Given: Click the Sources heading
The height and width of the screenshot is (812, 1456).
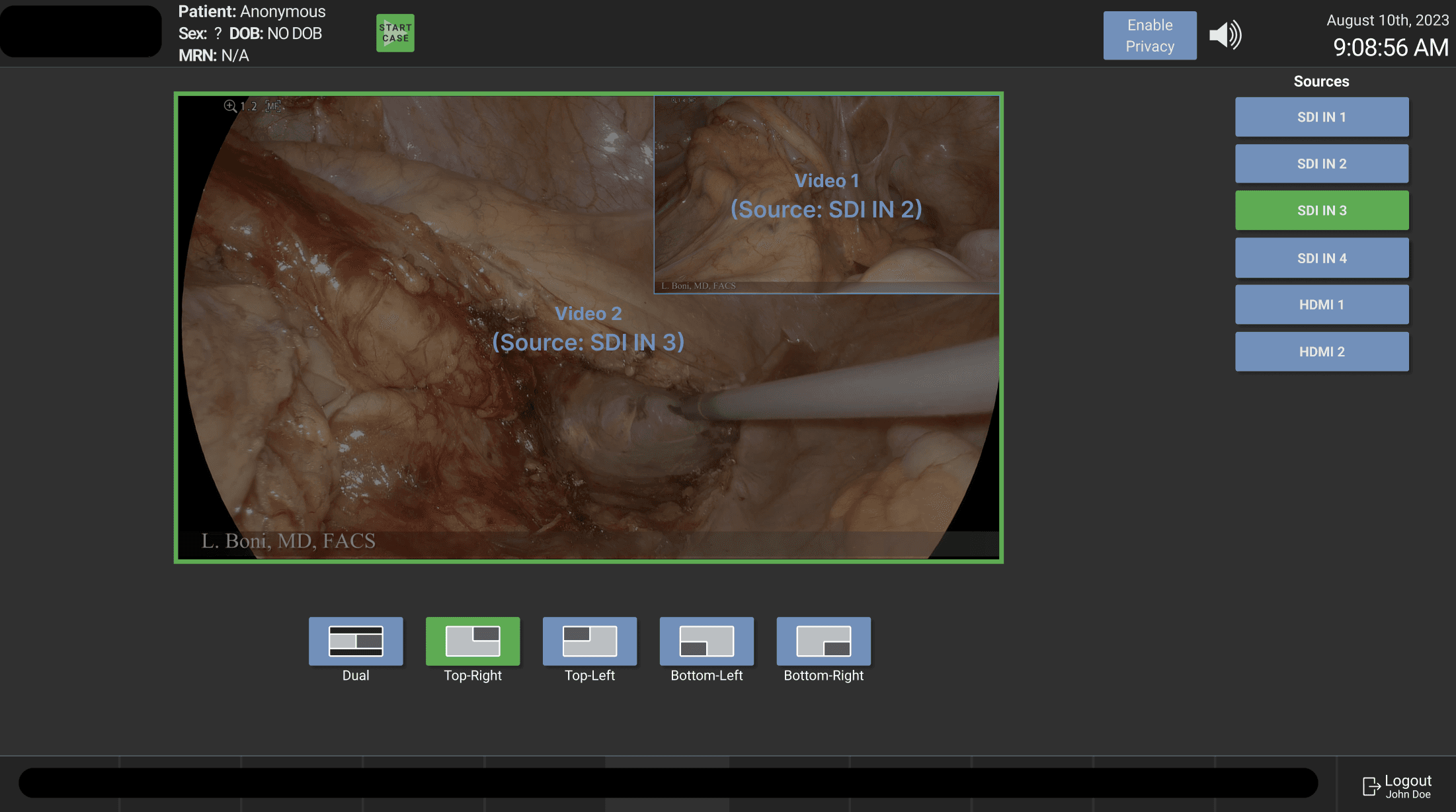Looking at the screenshot, I should 1321,81.
